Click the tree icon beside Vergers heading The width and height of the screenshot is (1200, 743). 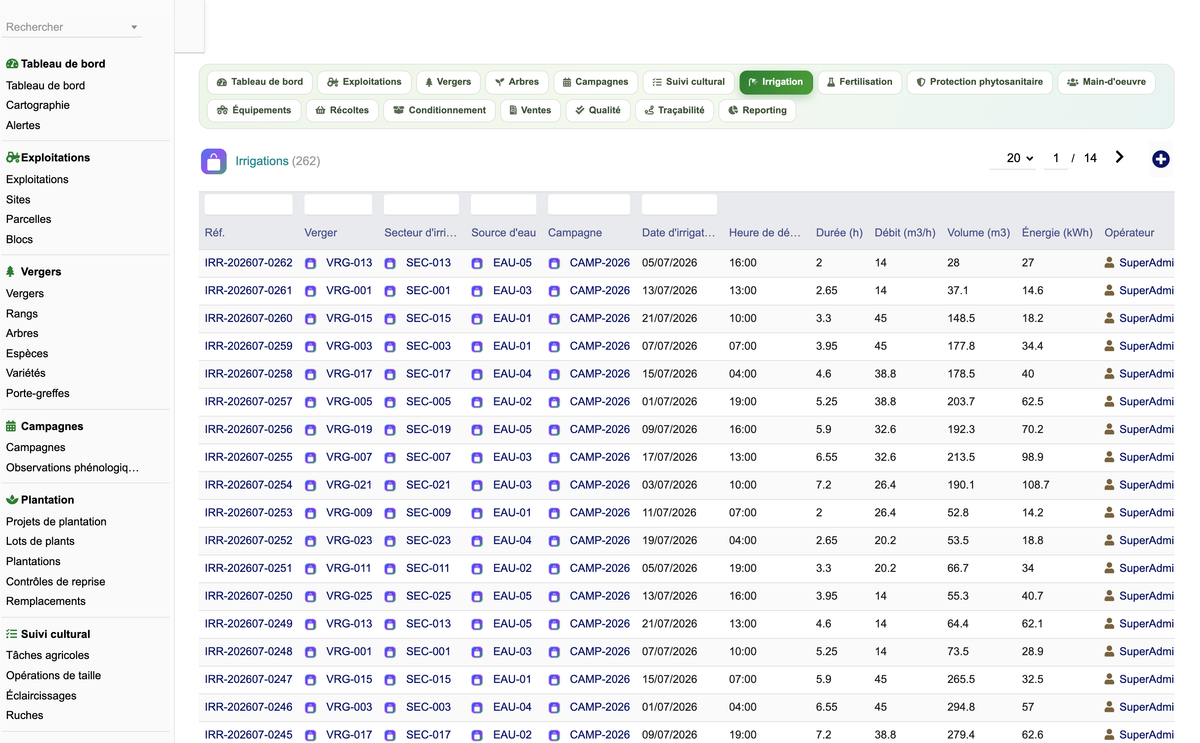click(10, 272)
